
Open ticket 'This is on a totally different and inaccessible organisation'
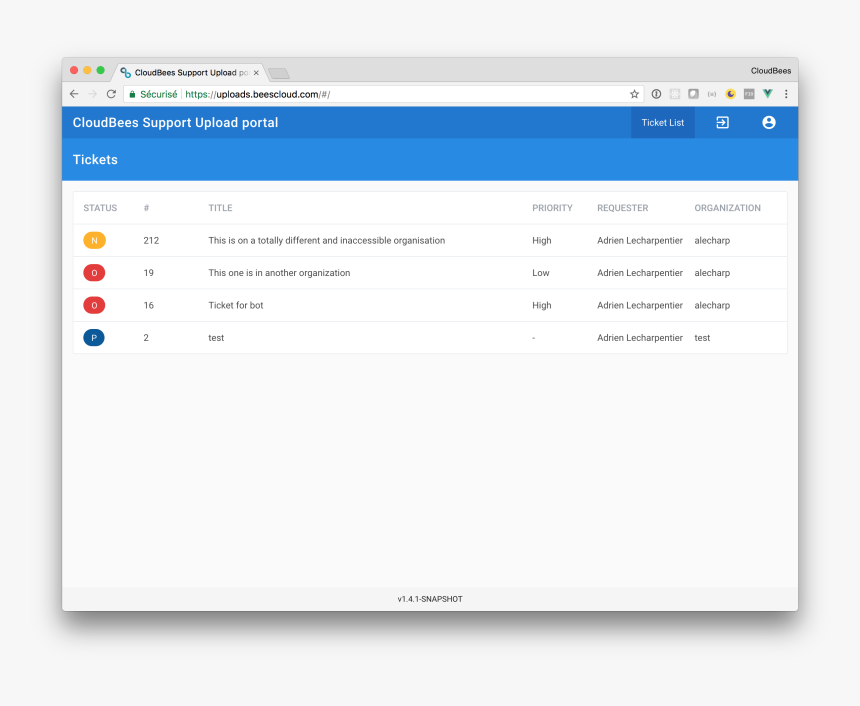point(326,240)
